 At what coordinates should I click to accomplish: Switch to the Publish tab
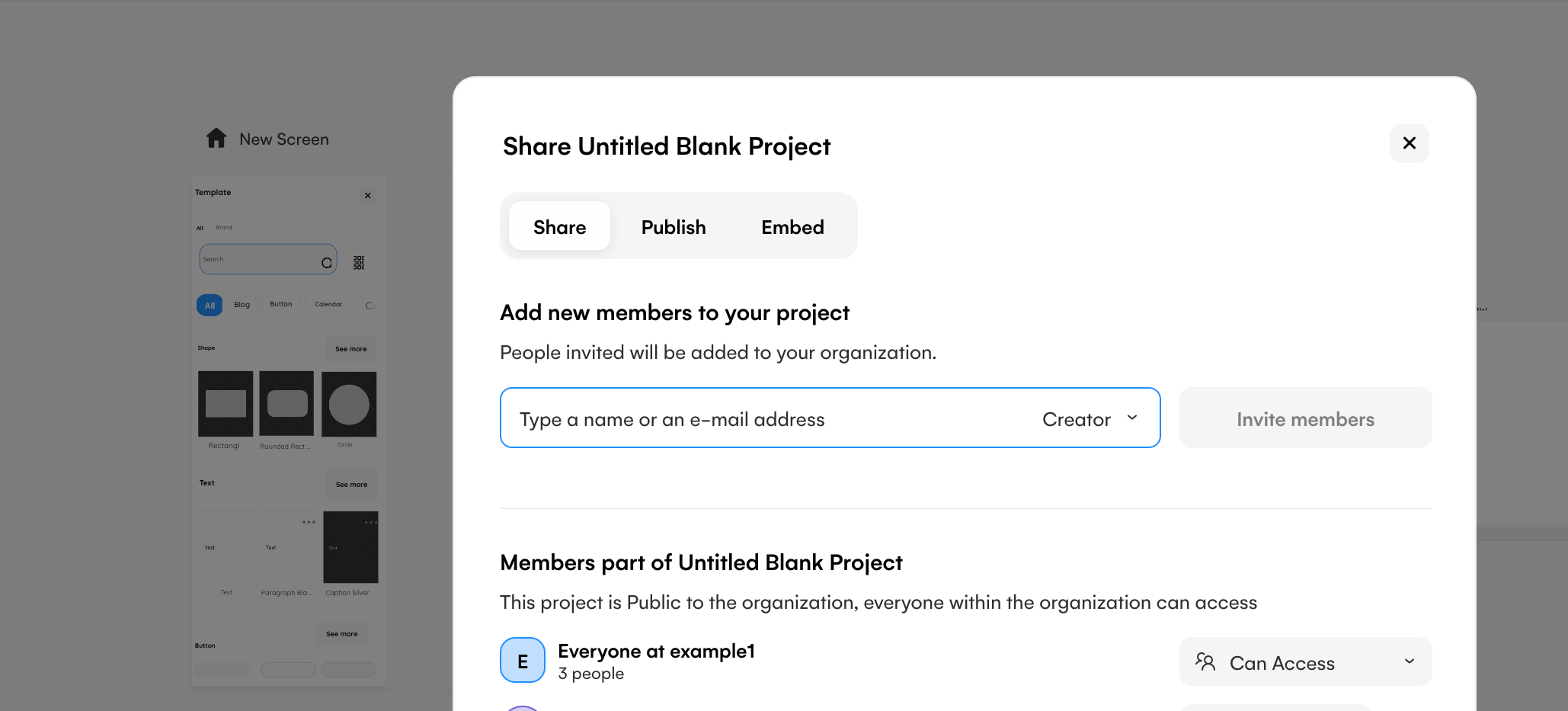coord(674,227)
